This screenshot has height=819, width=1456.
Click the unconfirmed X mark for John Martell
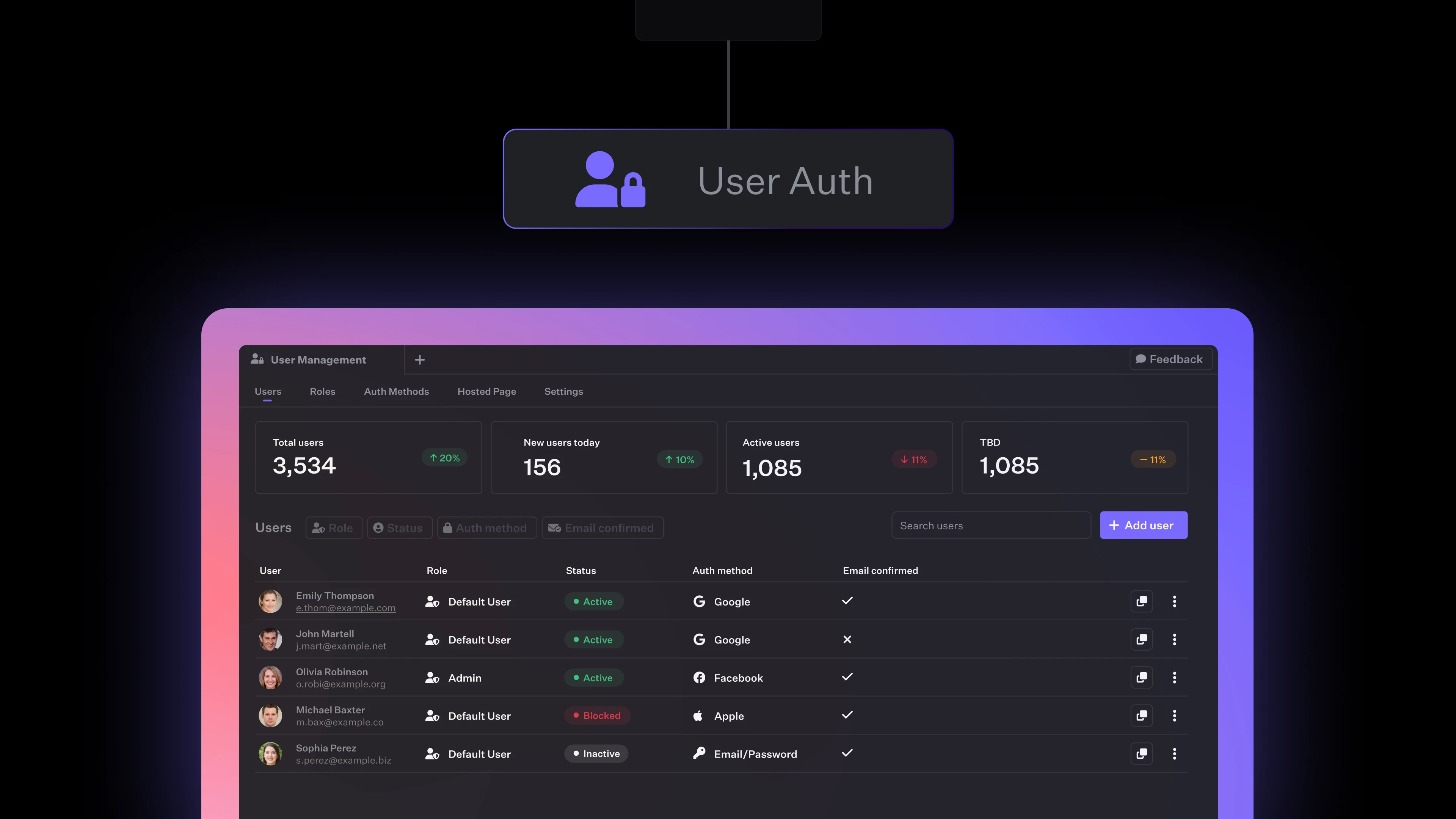point(847,639)
